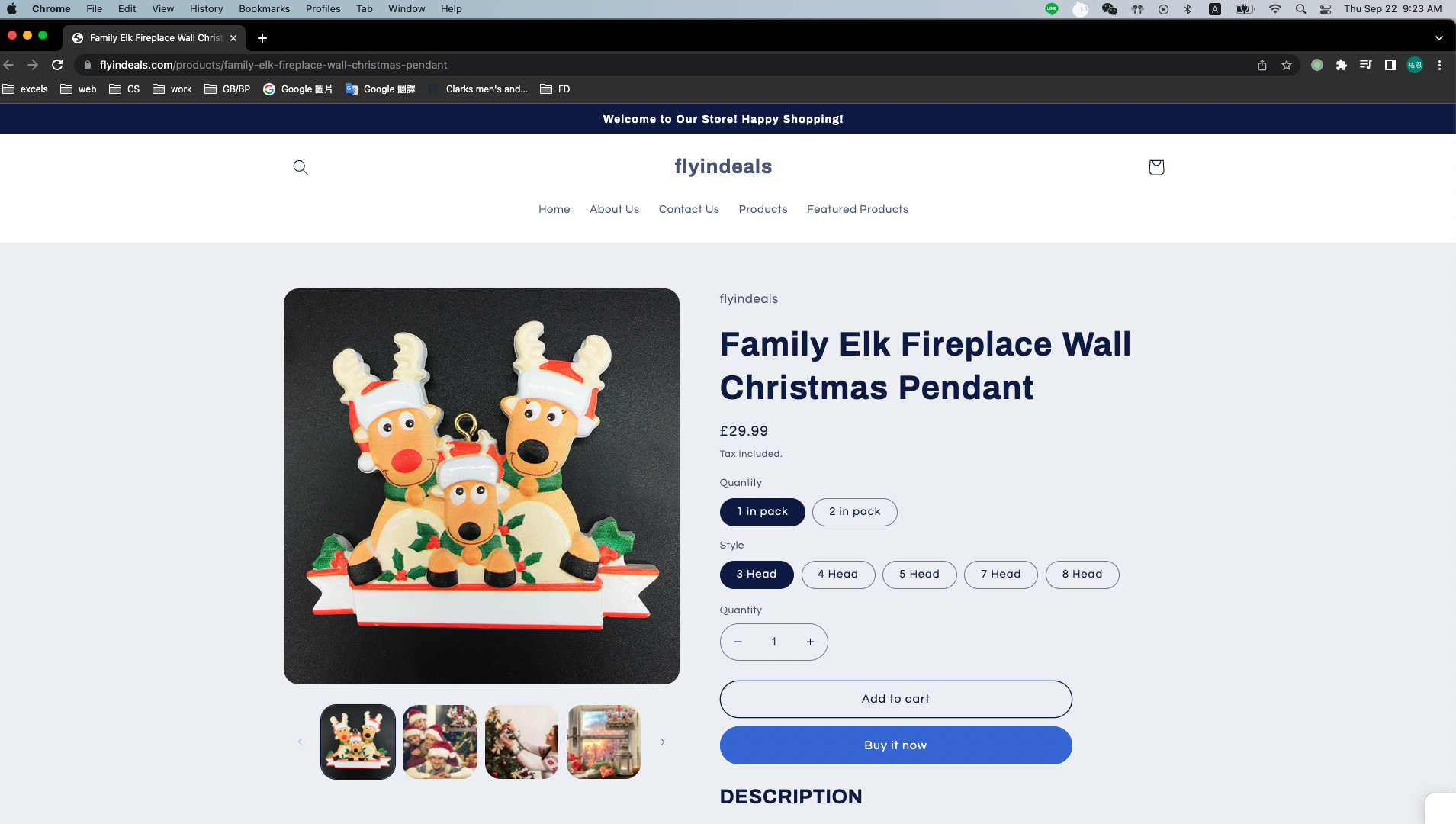Expand the tab search dropdown arrow

tap(1438, 38)
